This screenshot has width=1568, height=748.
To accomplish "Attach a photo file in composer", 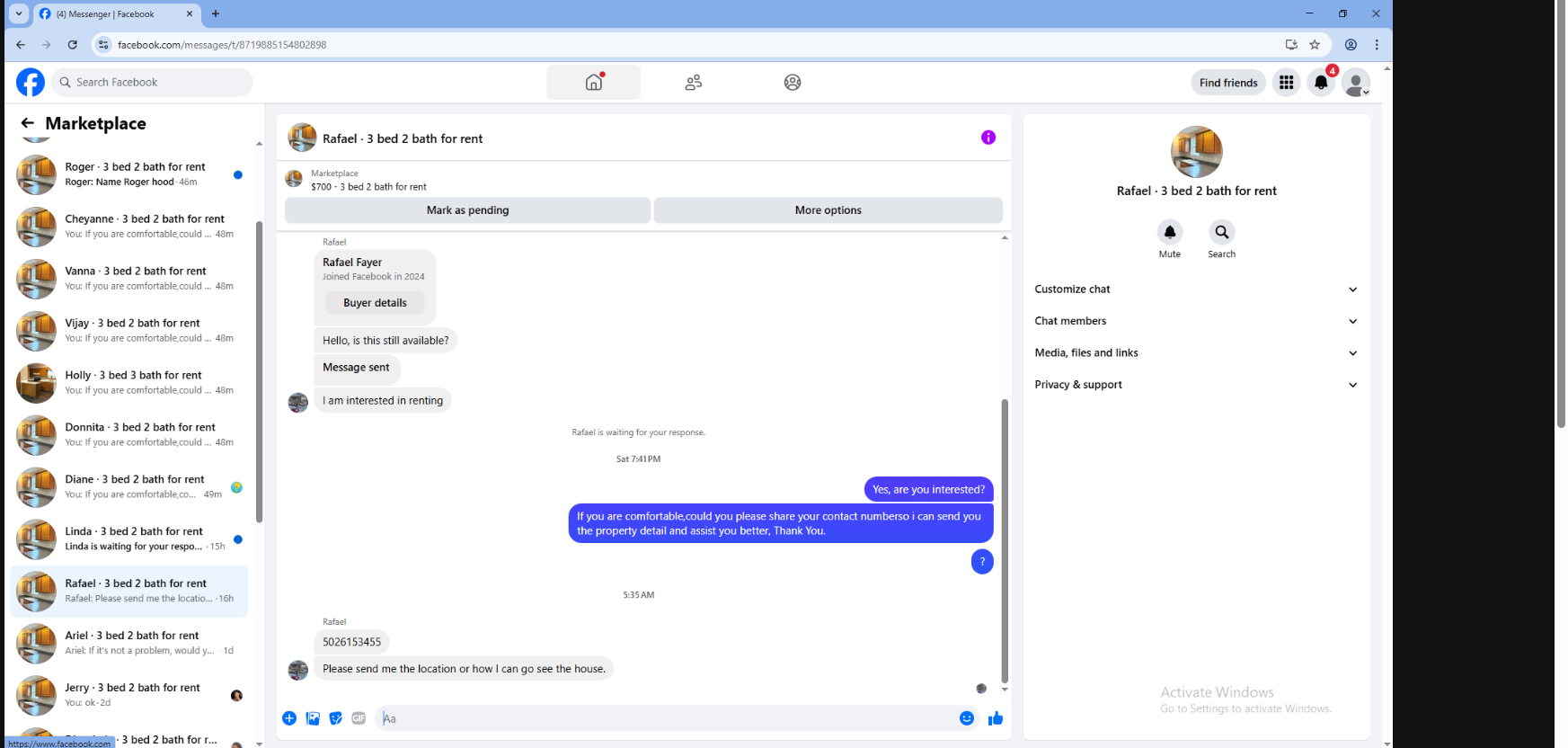I will 313,718.
